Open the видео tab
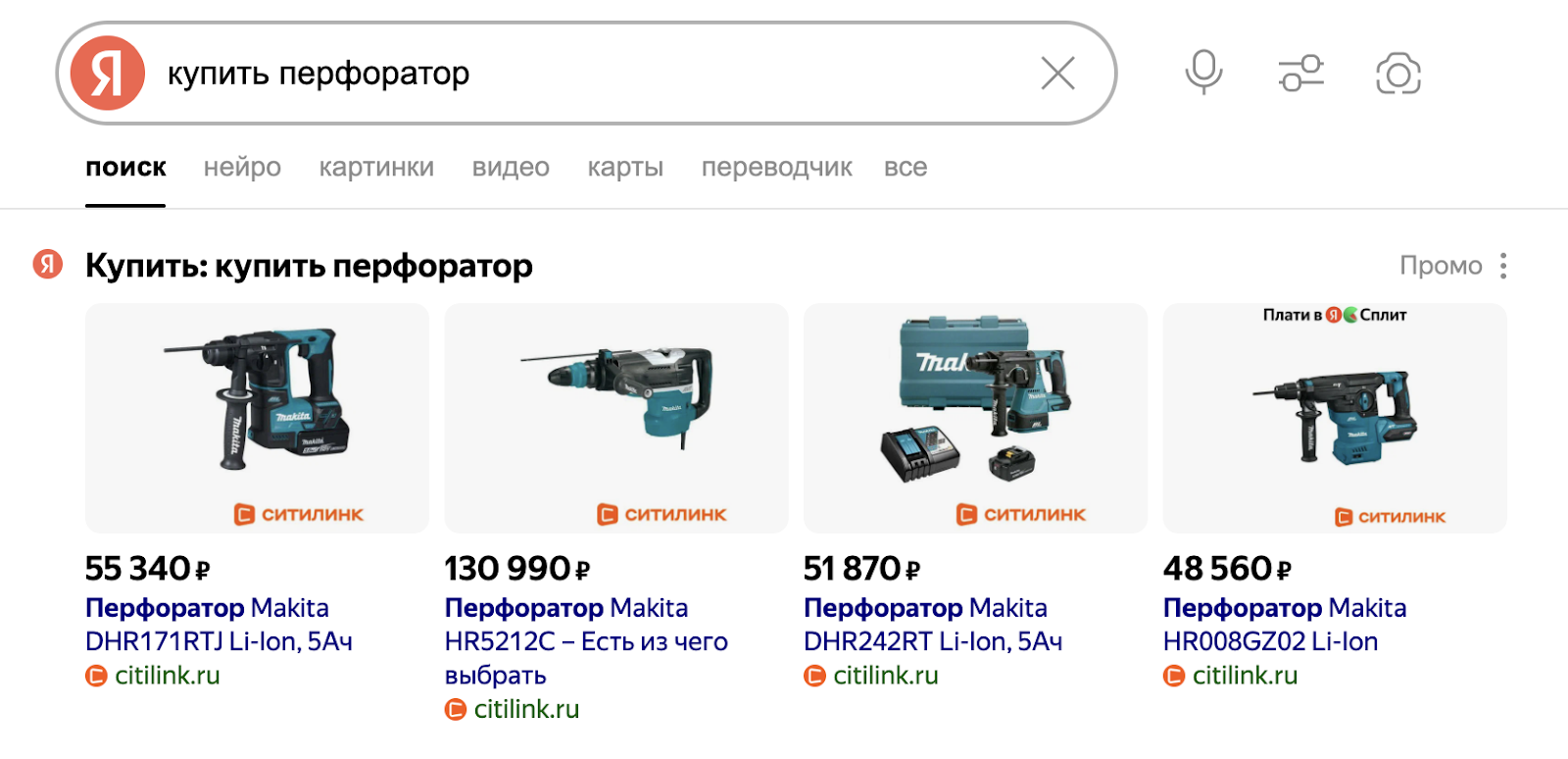Viewport: 1568px width, 759px height. pos(511,168)
